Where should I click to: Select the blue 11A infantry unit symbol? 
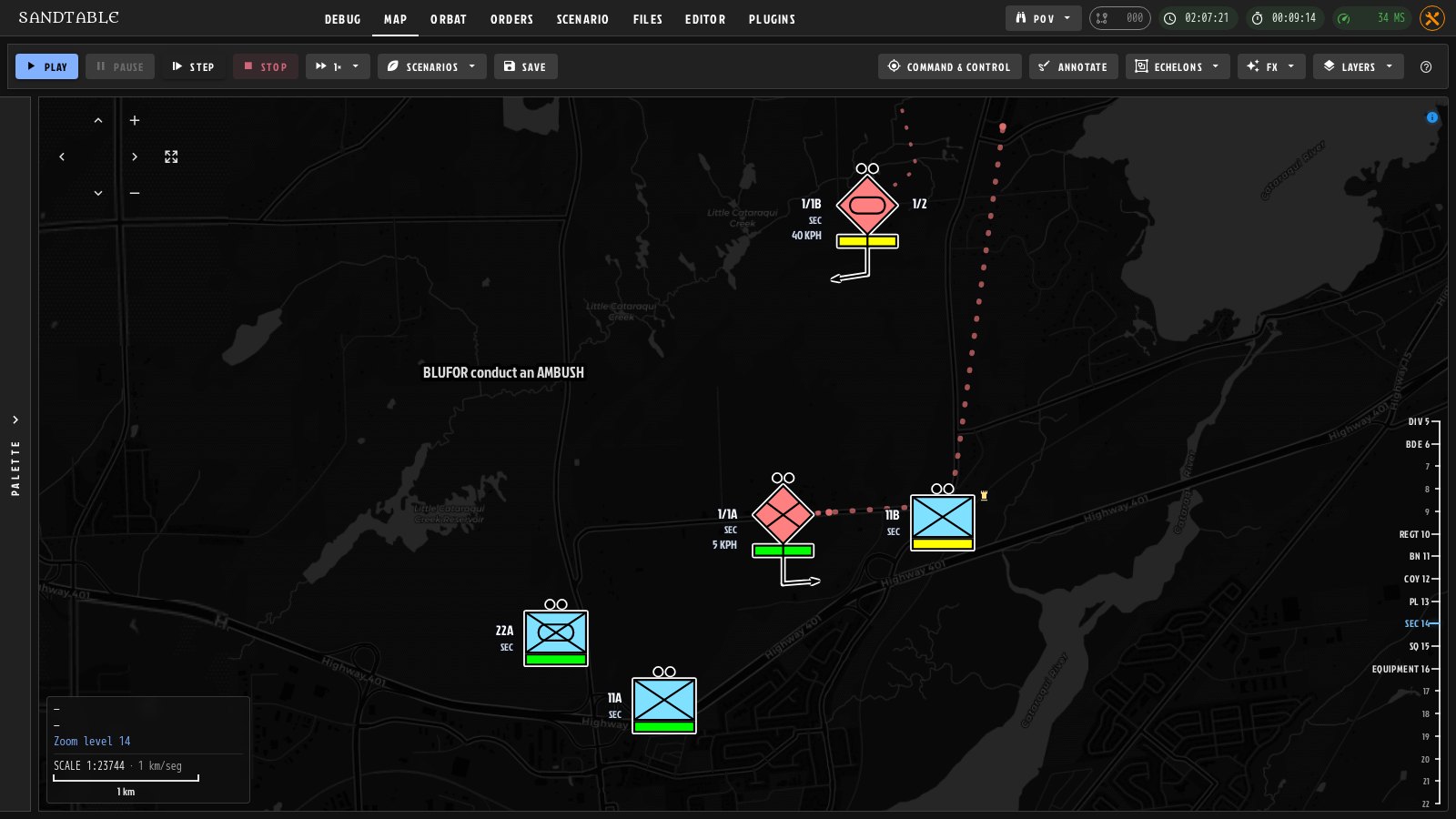pyautogui.click(x=664, y=705)
